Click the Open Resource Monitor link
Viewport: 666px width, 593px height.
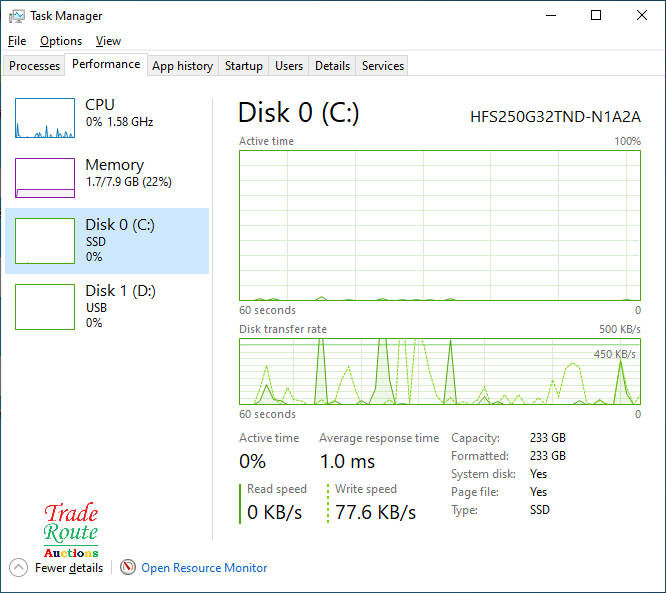[204, 568]
